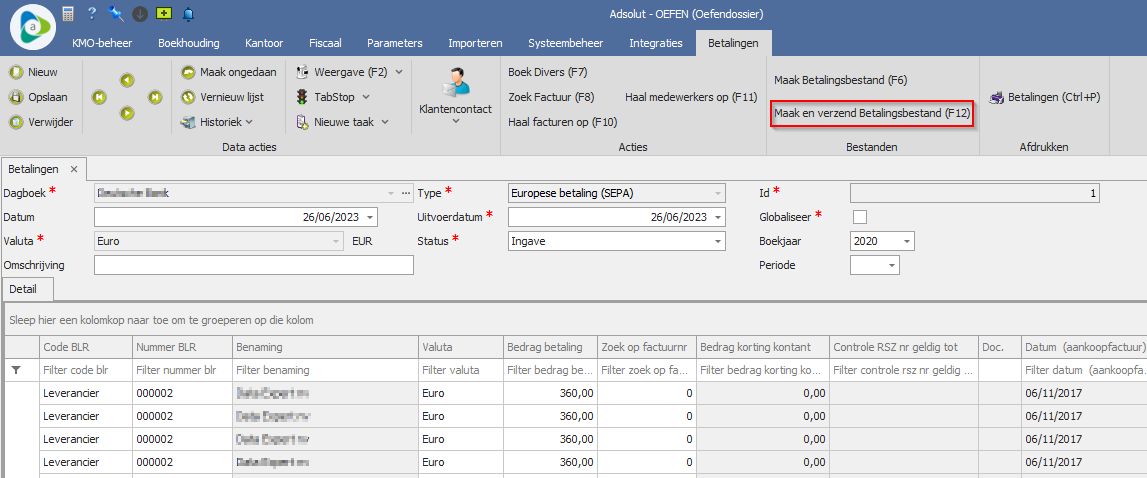Viewport: 1147px width, 478px height.
Task: Click the Zoek op factuurnr header
Action: pyautogui.click(x=645, y=347)
